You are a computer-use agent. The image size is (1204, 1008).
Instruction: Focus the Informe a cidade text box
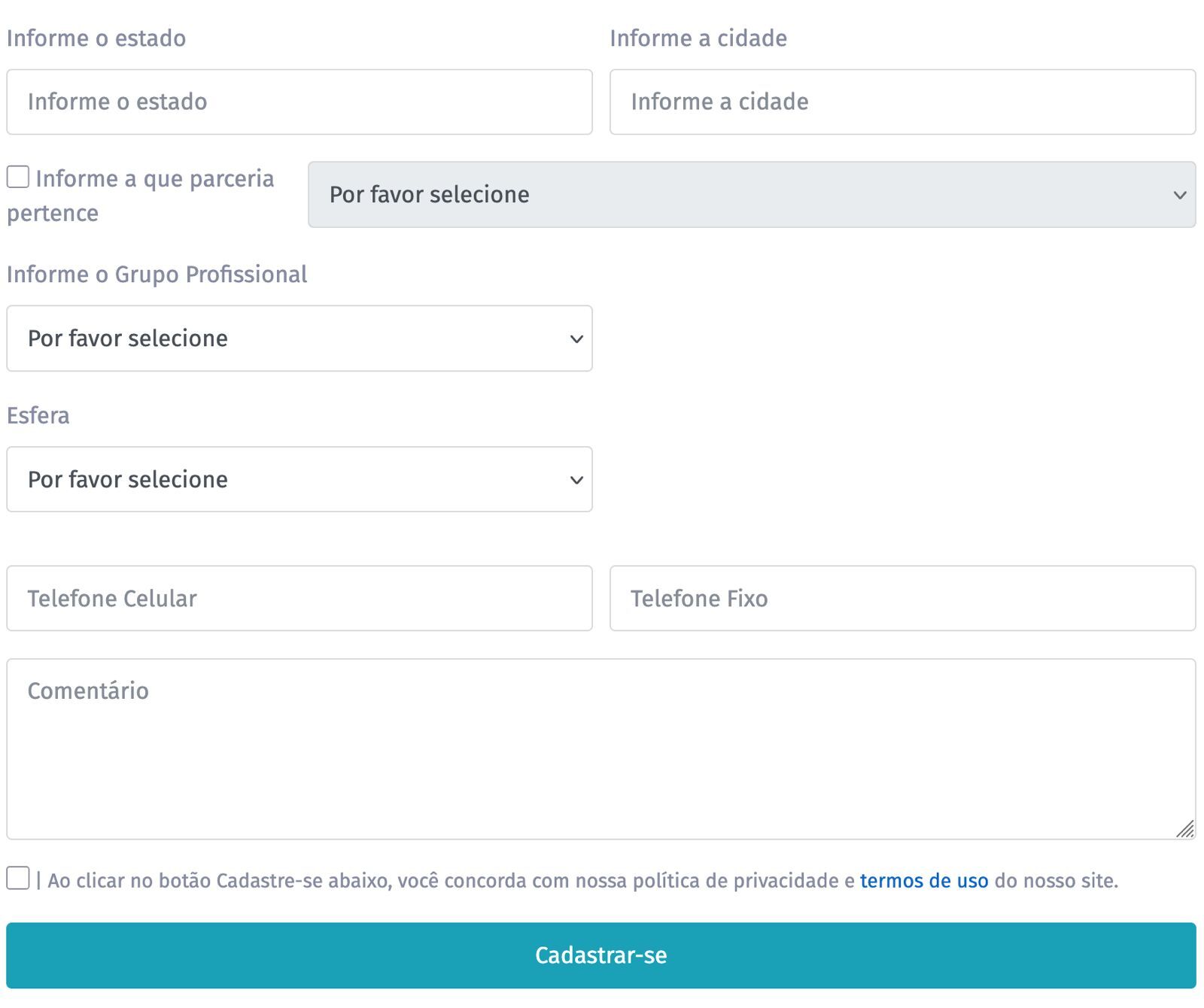click(902, 102)
